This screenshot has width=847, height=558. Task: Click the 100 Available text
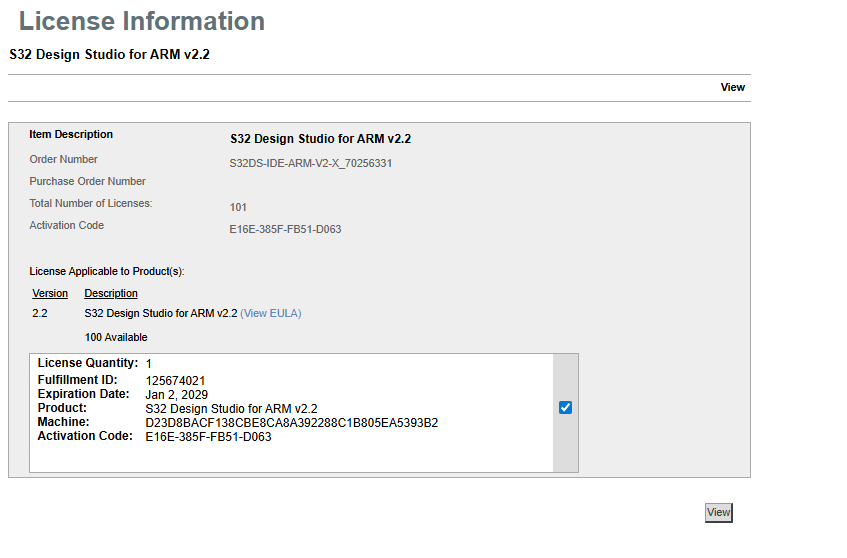(x=116, y=337)
